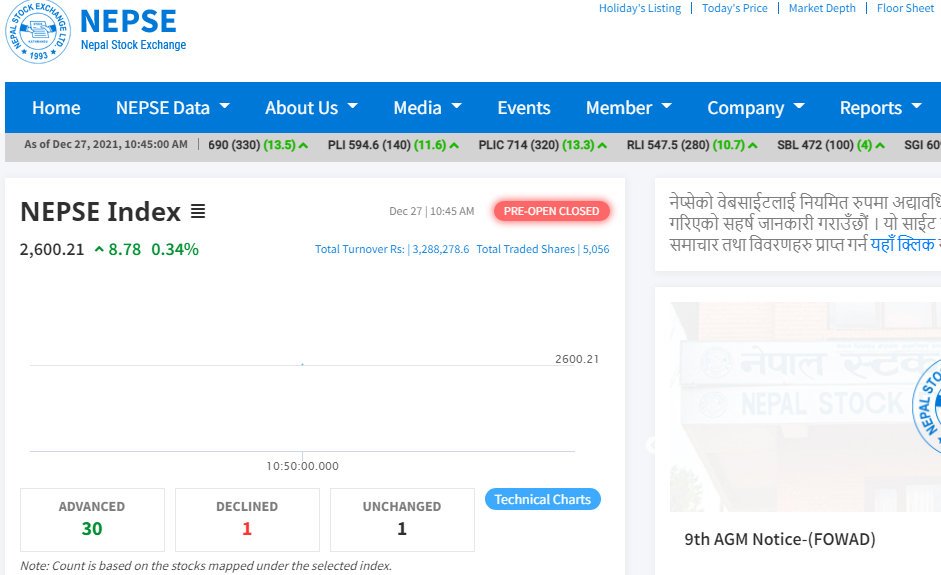Click the chart data point at 10:50
Viewport: 941px width, 575px height.
(x=302, y=364)
